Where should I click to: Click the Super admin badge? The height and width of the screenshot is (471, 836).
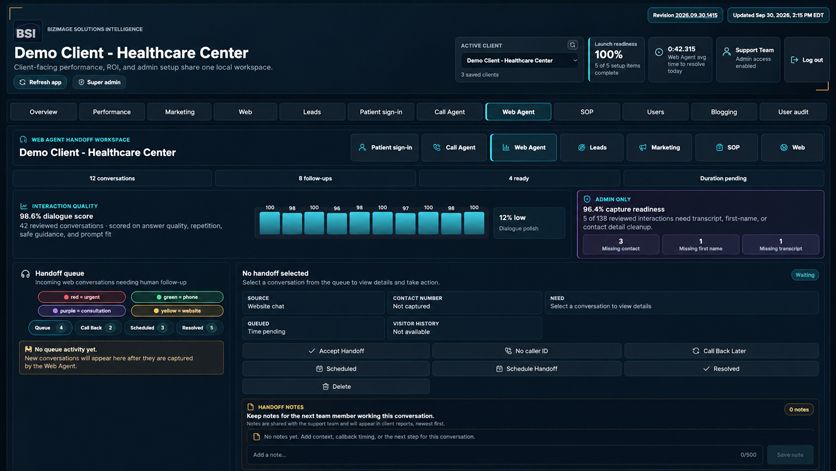99,82
